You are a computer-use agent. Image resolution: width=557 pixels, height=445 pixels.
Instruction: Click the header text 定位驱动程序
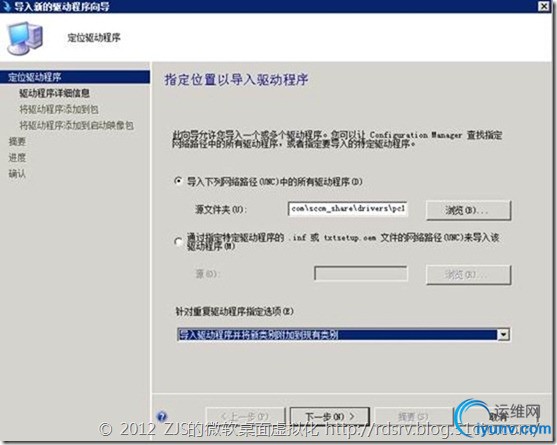tap(94, 37)
